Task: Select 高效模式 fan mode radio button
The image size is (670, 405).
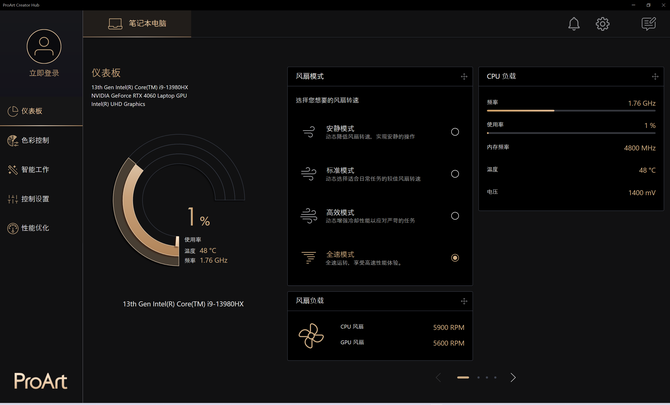Action: point(455,216)
